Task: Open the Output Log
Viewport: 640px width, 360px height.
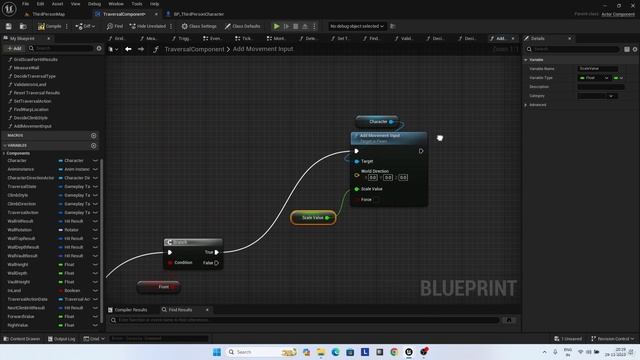Action: [x=62, y=339]
